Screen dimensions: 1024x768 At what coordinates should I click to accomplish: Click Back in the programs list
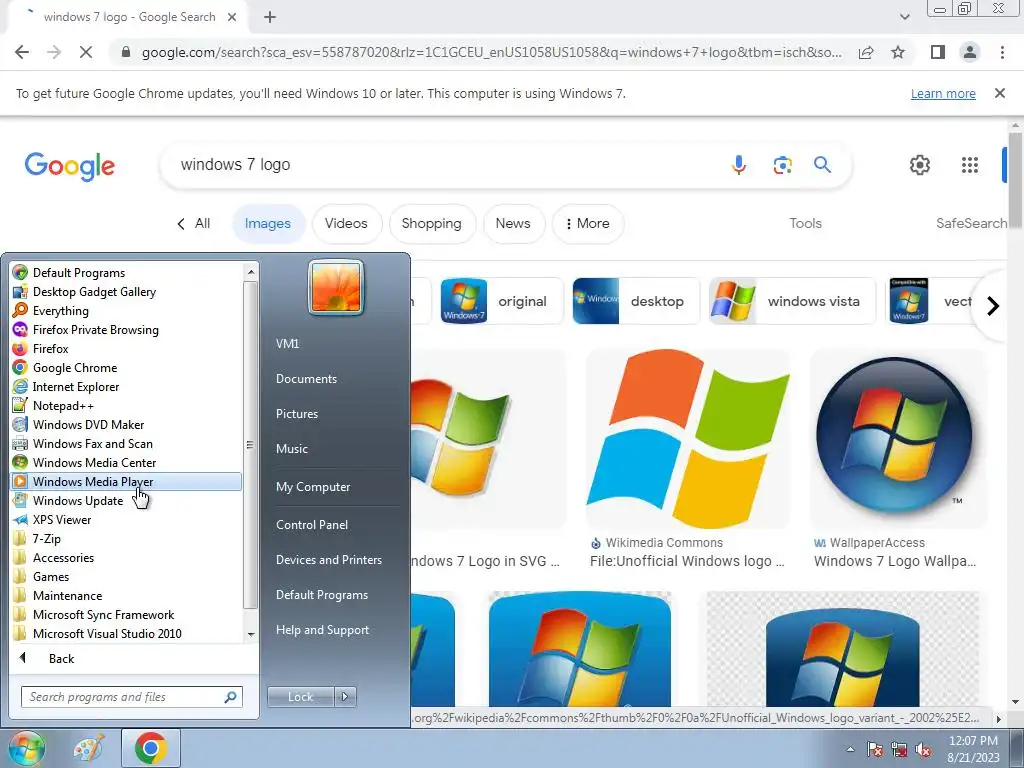pyautogui.click(x=61, y=658)
